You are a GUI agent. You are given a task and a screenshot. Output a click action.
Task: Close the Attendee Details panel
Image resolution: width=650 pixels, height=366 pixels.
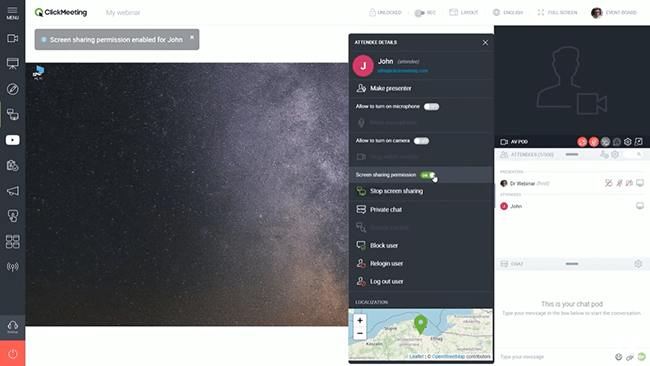click(x=485, y=42)
